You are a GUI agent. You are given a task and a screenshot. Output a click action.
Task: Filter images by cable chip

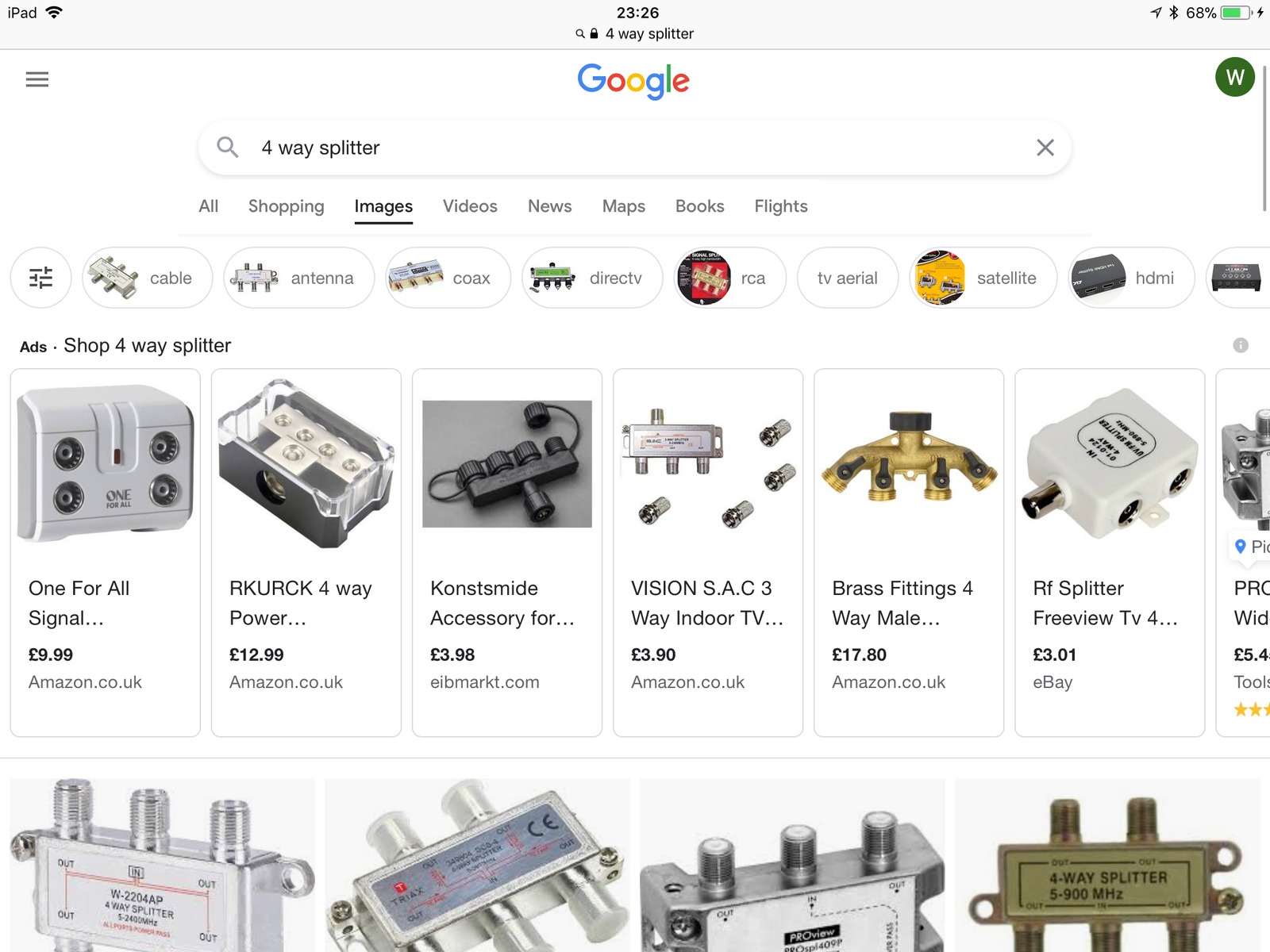tap(148, 278)
